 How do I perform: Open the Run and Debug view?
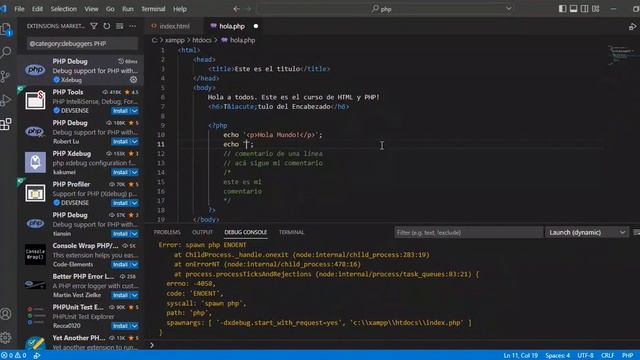pyautogui.click(x=6, y=100)
